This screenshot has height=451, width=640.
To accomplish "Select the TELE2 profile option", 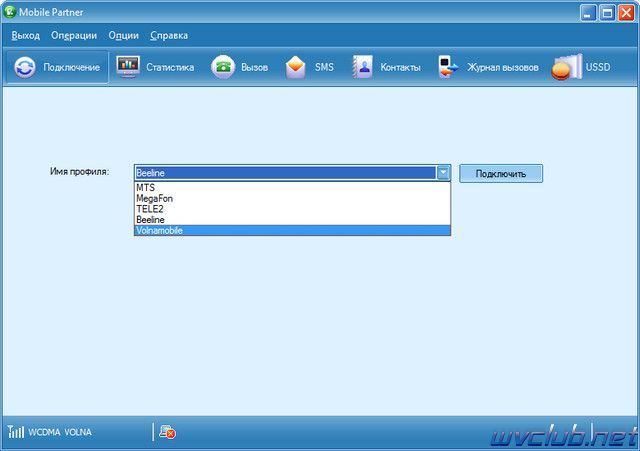I will 292,209.
